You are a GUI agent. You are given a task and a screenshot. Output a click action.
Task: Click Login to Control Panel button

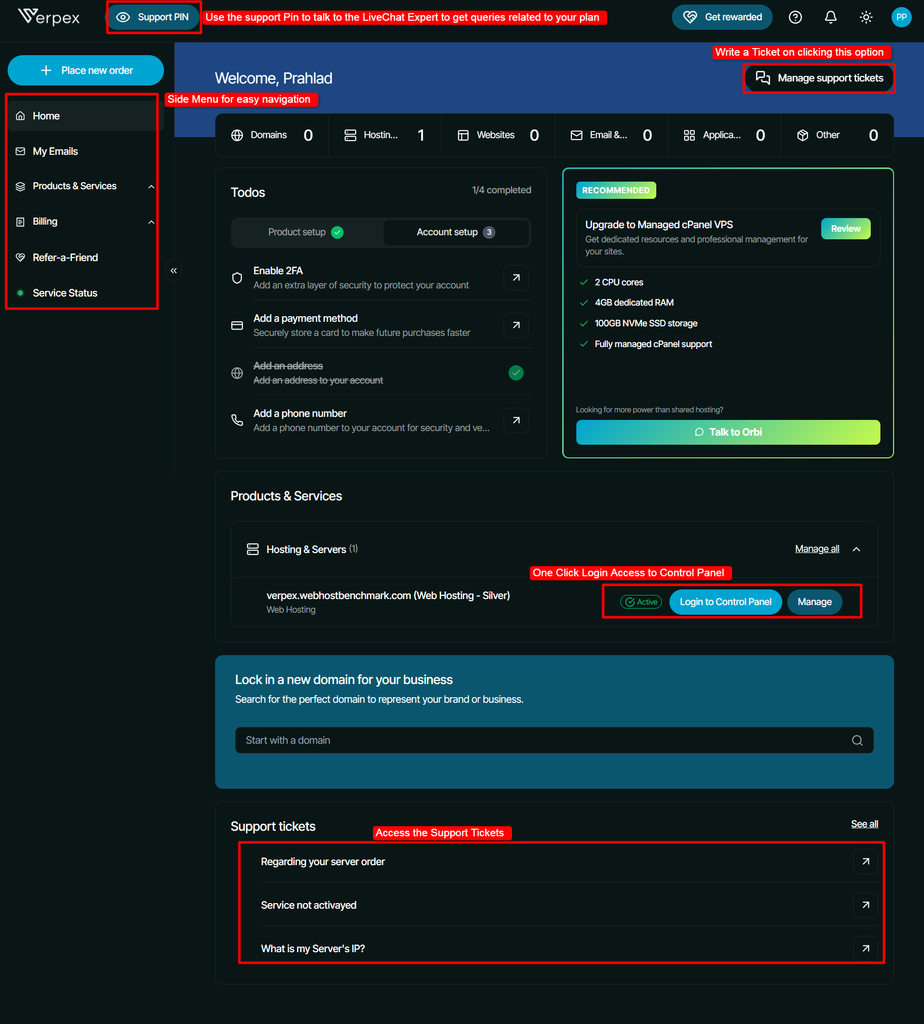[x=725, y=601]
